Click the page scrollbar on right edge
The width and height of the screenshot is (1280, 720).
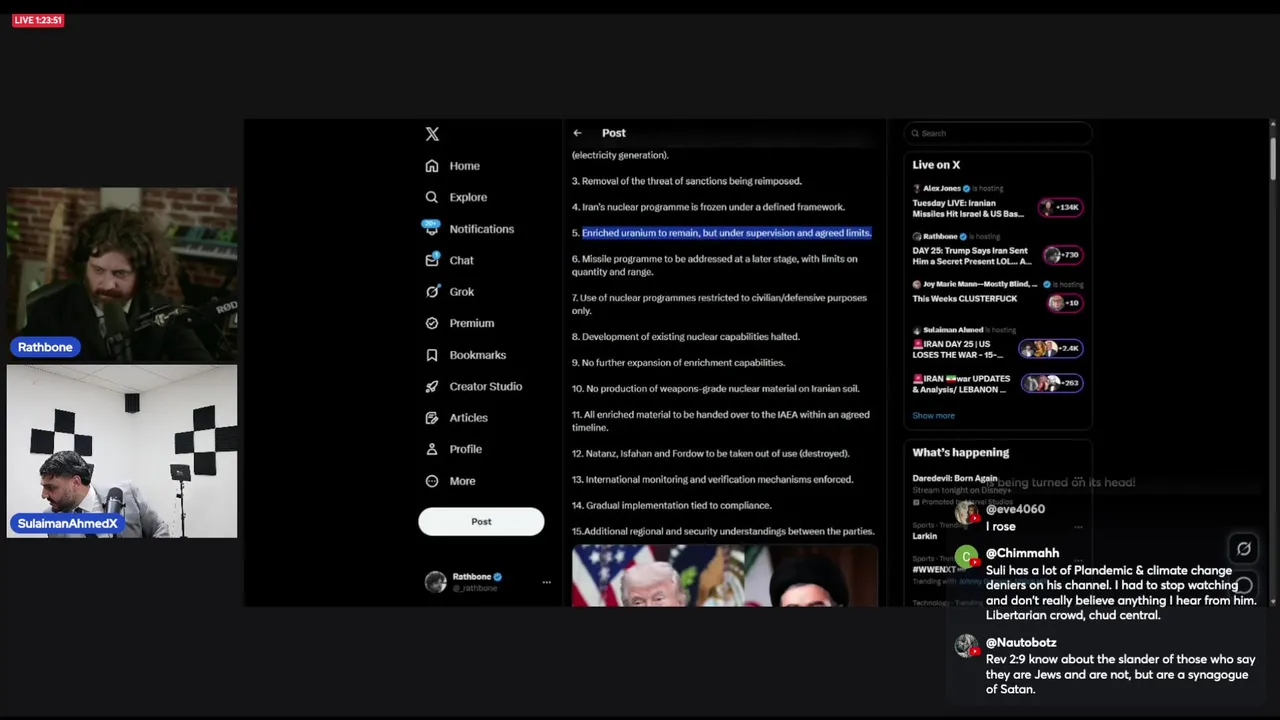coord(1273,160)
